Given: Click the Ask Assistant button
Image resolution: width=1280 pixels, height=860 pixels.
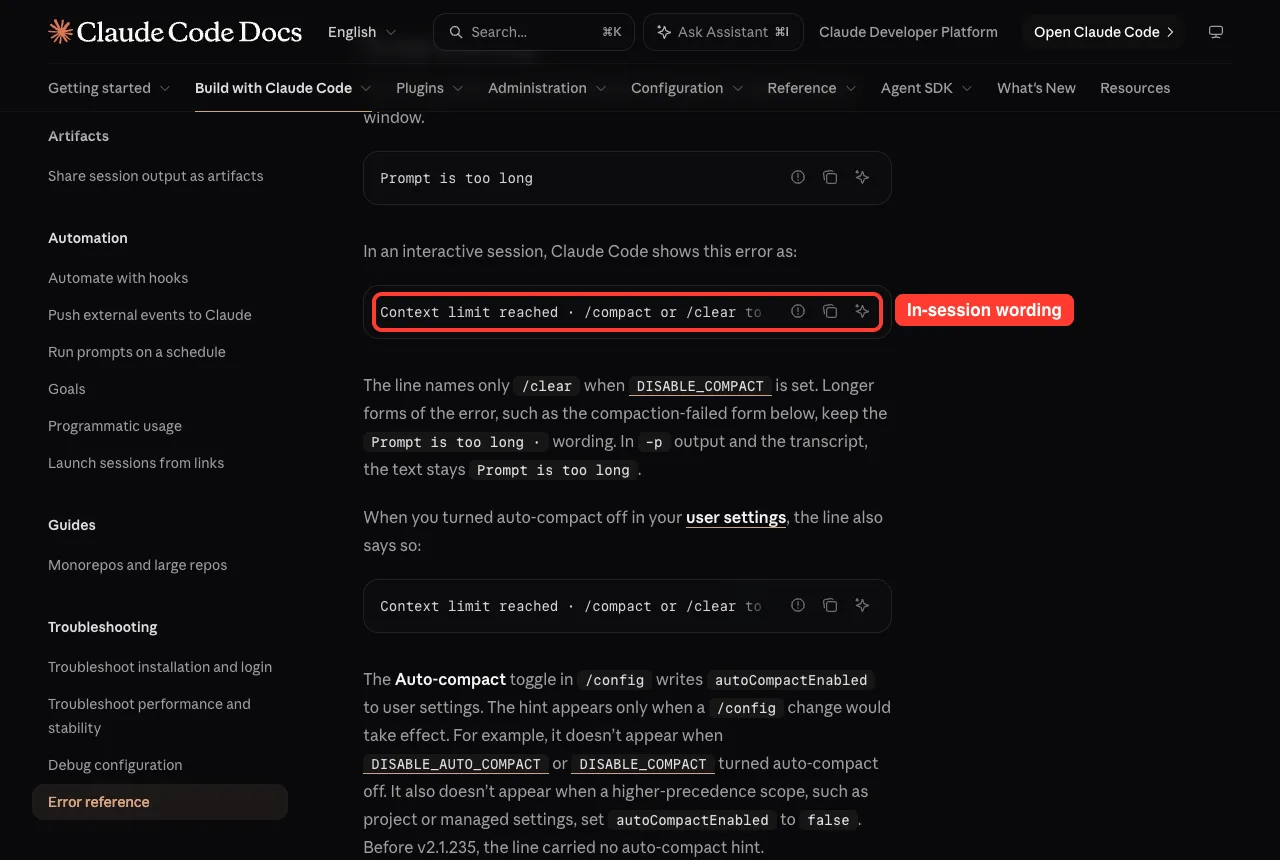Looking at the screenshot, I should coord(723,32).
